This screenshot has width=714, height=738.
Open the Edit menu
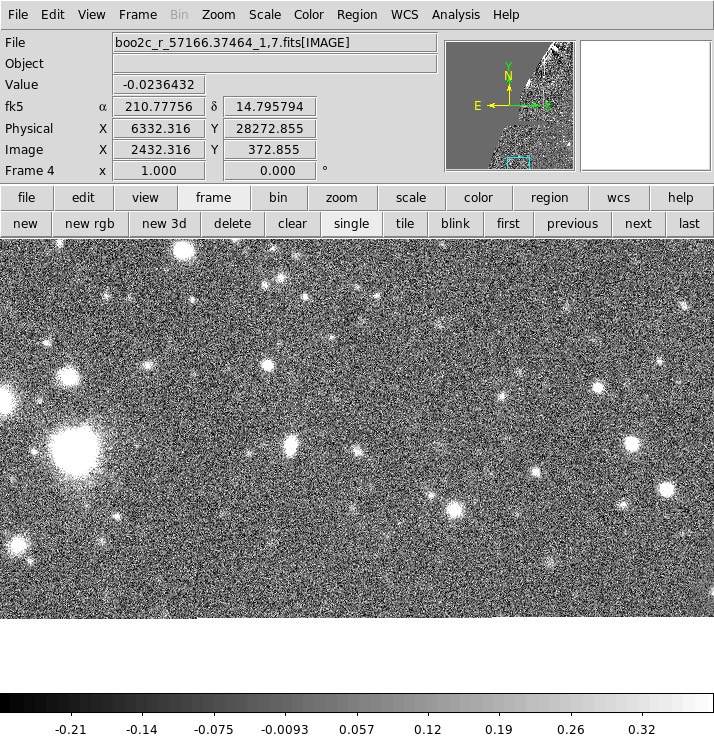(52, 15)
